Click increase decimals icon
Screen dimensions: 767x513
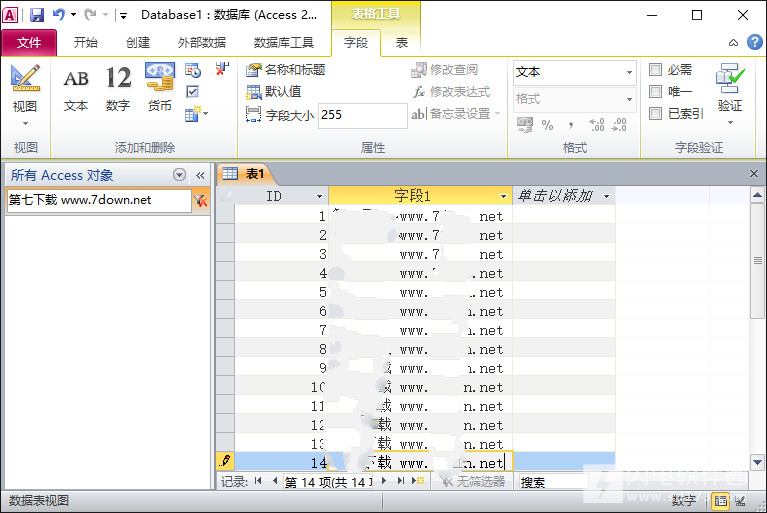pos(596,125)
